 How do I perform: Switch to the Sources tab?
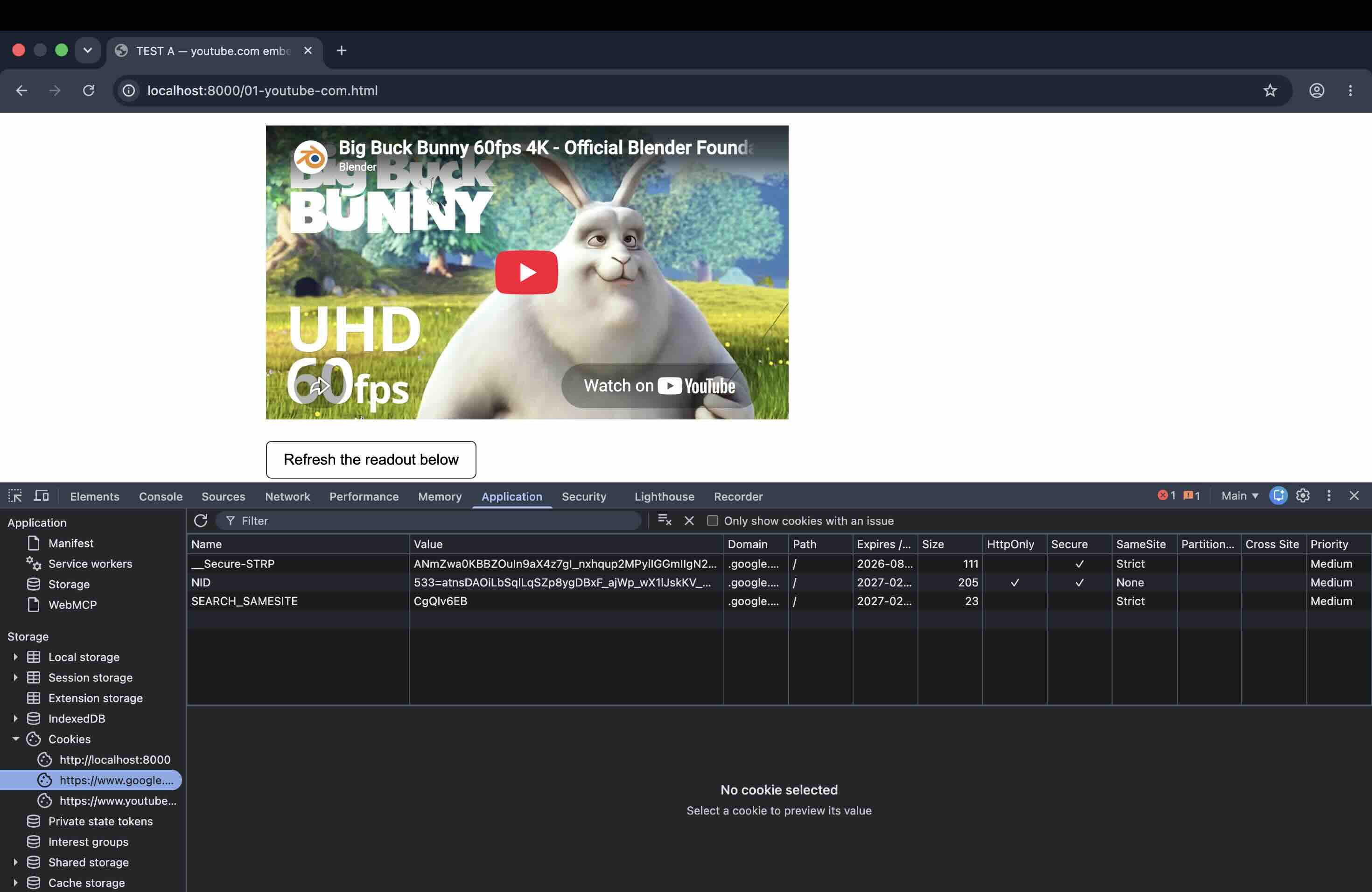(x=223, y=496)
